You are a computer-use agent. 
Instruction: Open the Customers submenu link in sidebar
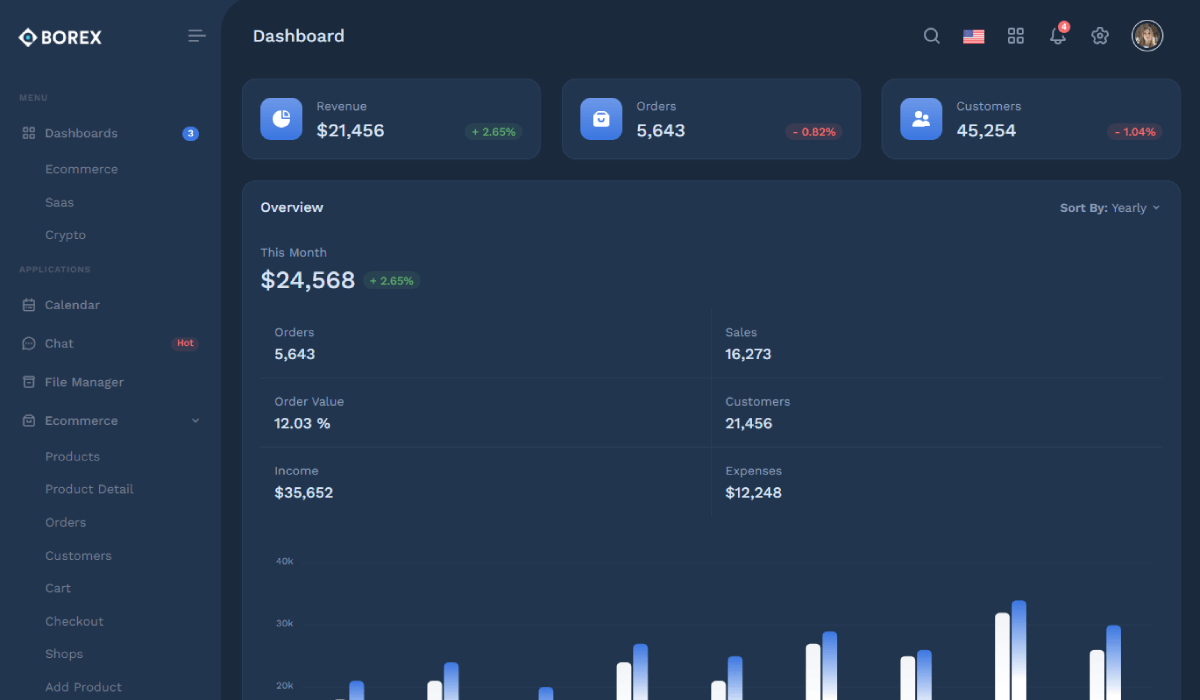pos(78,555)
